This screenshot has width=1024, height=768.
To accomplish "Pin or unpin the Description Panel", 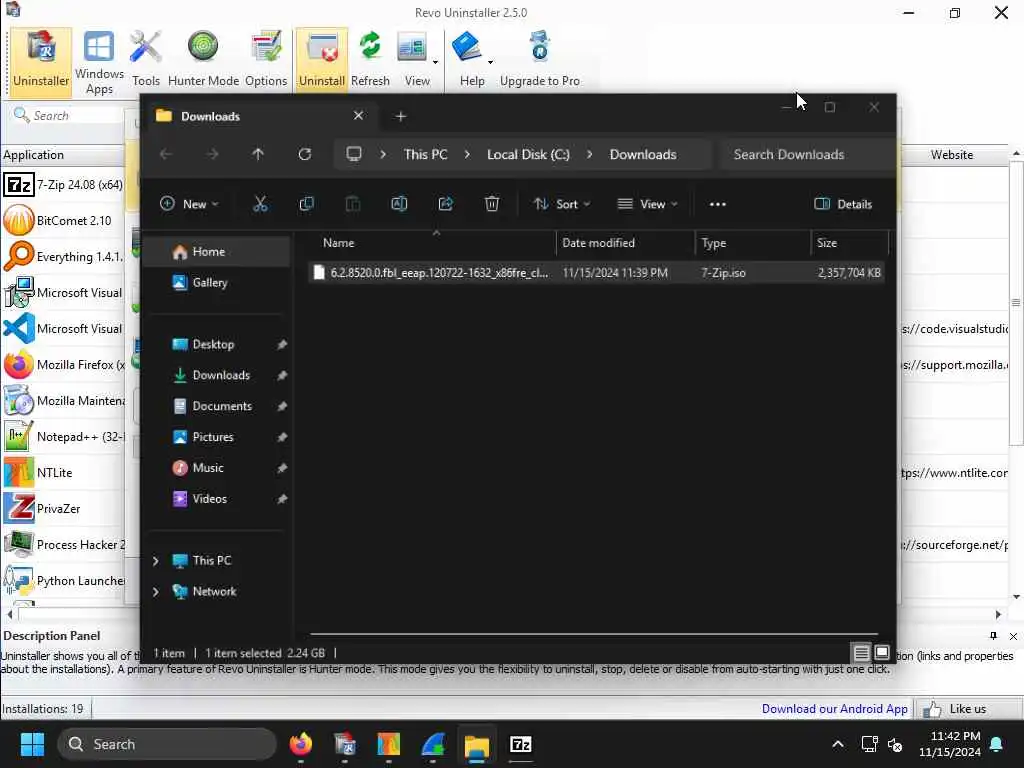I will 993,635.
